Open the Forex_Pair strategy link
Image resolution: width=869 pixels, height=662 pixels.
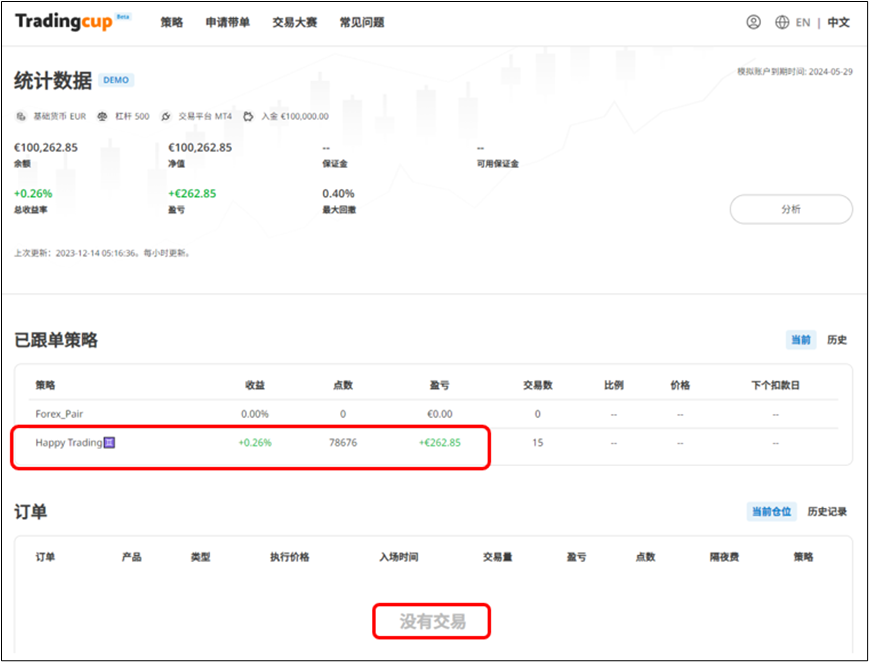point(61,414)
